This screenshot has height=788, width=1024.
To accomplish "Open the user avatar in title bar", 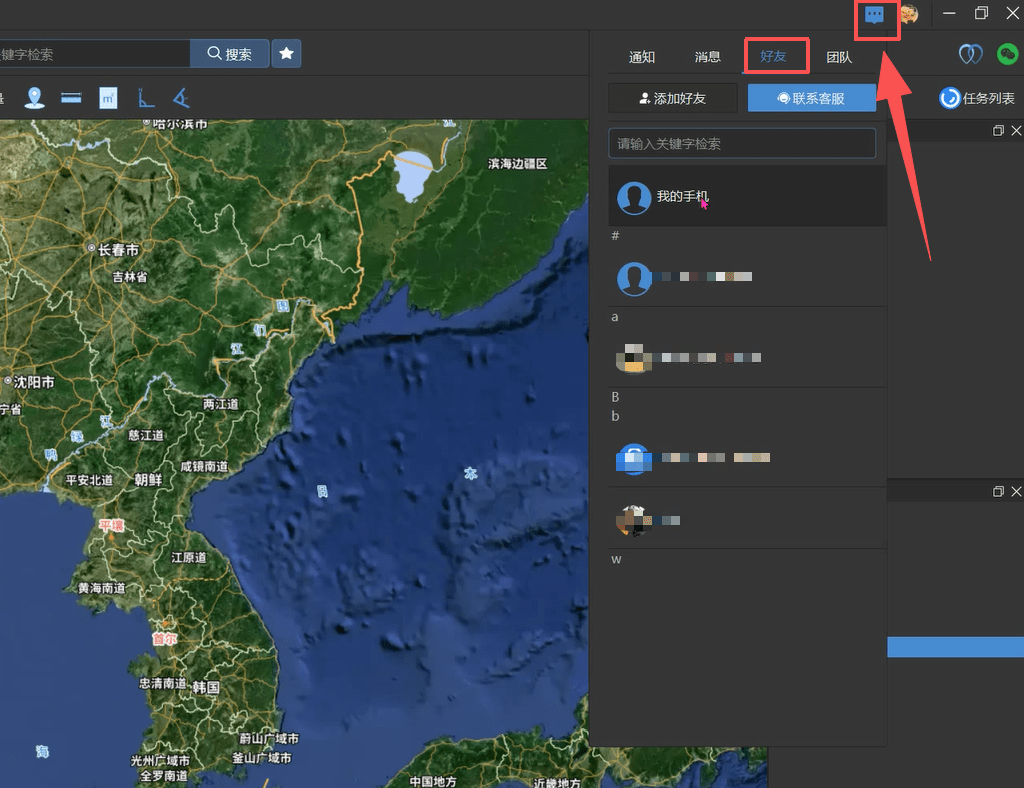I will pos(910,14).
